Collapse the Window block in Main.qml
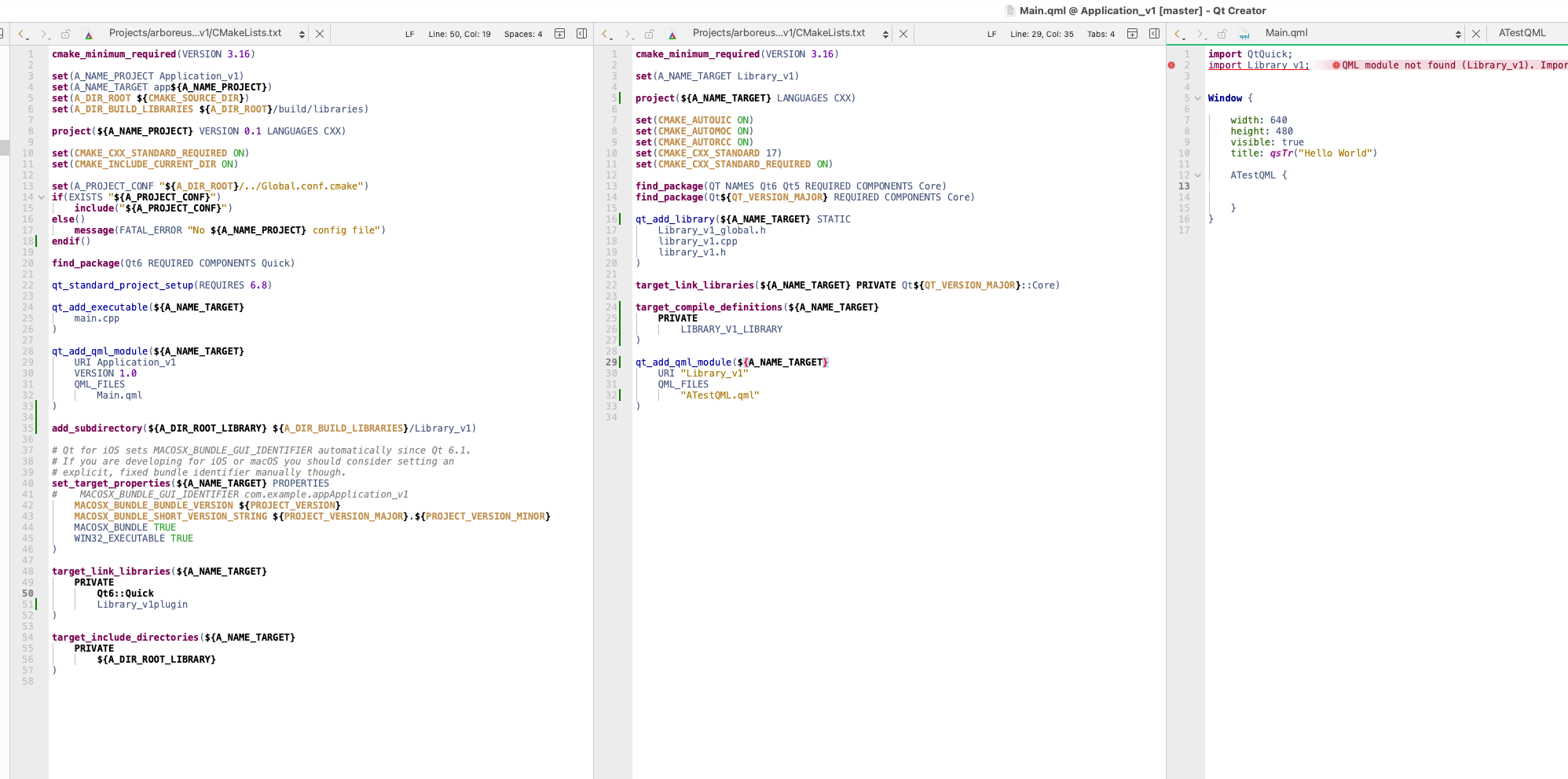 click(1197, 98)
